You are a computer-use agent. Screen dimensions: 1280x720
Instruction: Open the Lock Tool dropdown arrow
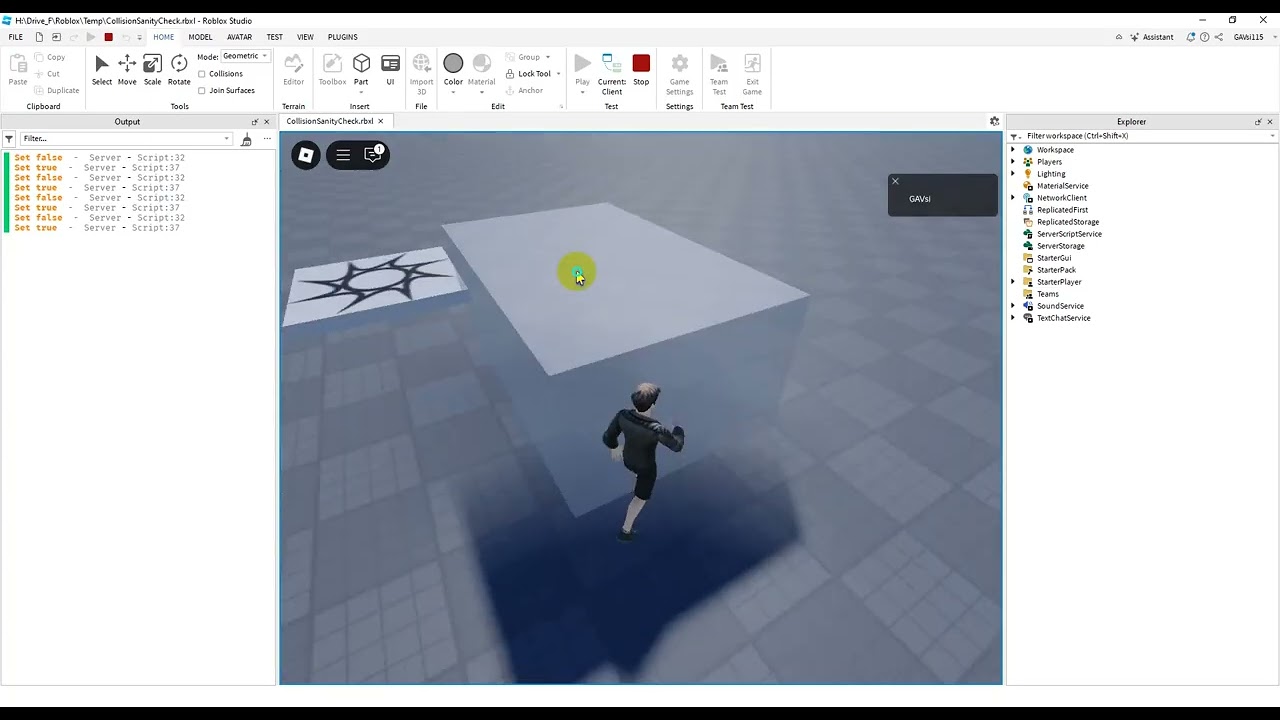point(558,74)
